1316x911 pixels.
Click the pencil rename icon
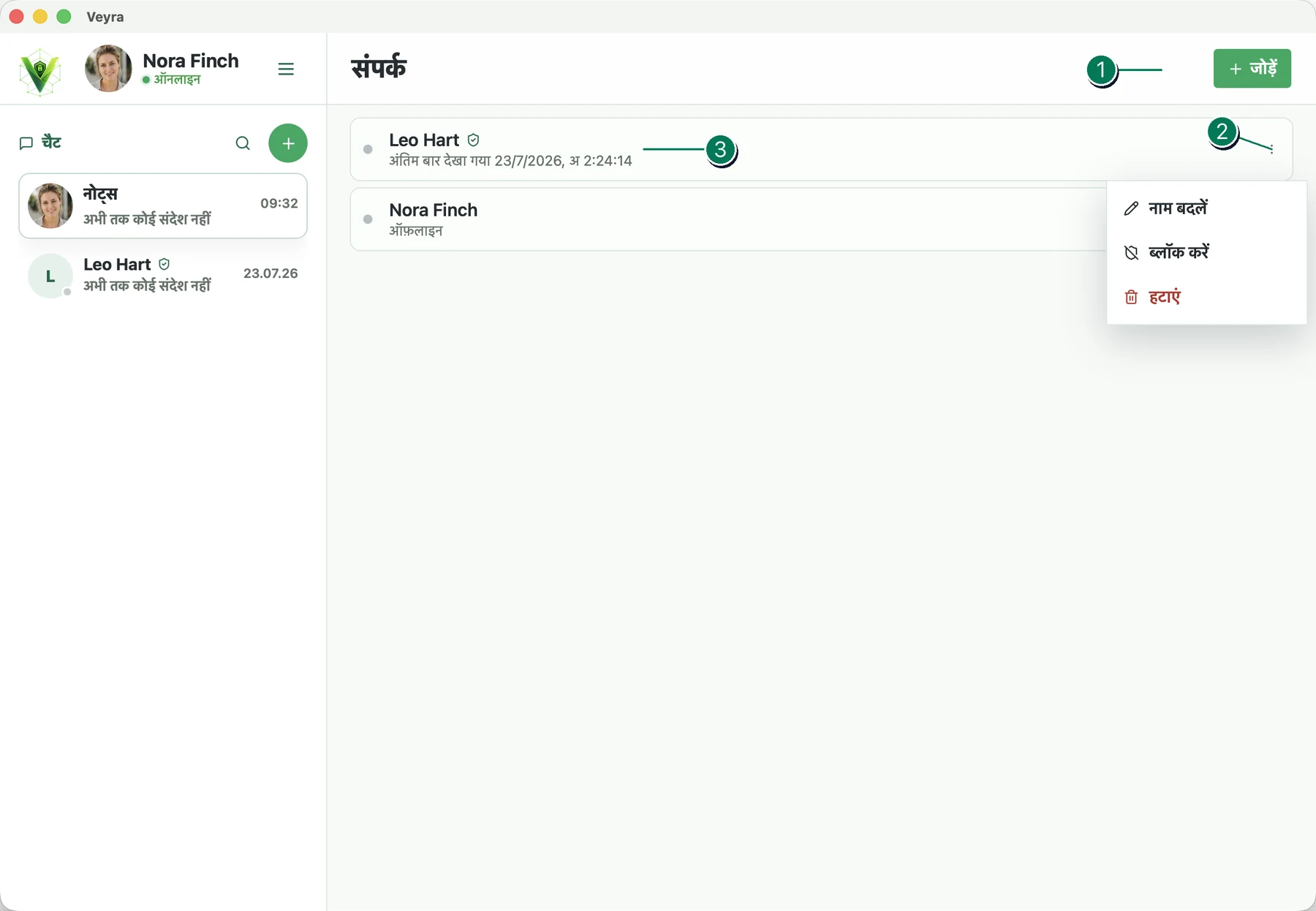[1131, 208]
